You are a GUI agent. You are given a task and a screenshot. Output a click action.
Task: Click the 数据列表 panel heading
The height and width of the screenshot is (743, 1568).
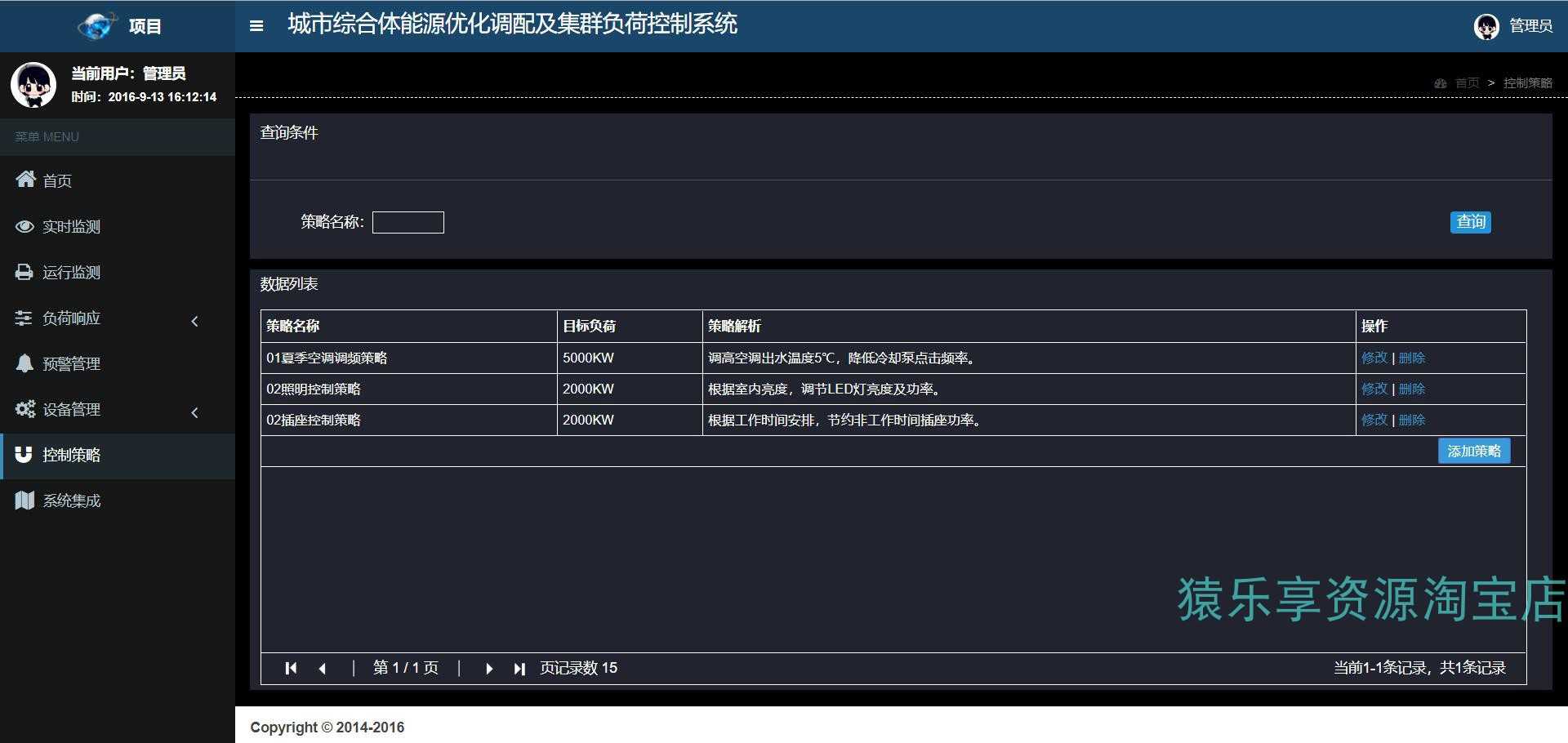click(289, 284)
